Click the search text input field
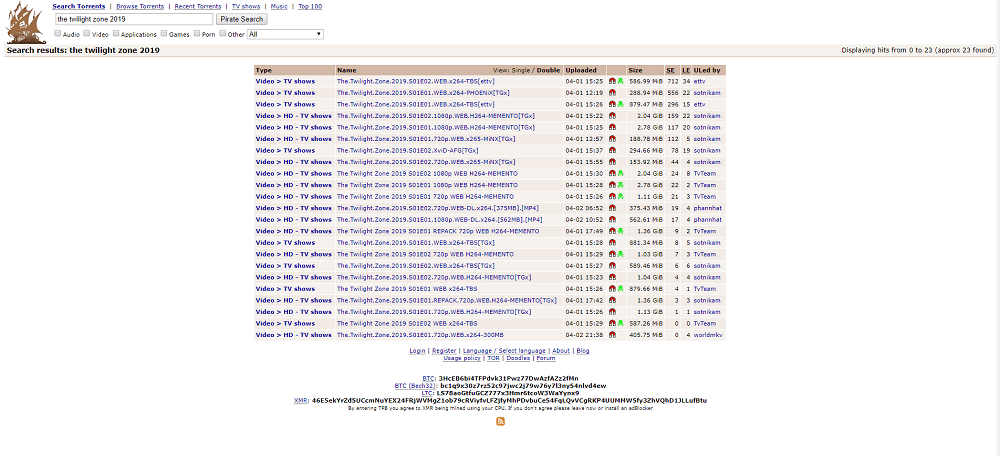The height and width of the screenshot is (456, 1000). click(x=133, y=19)
